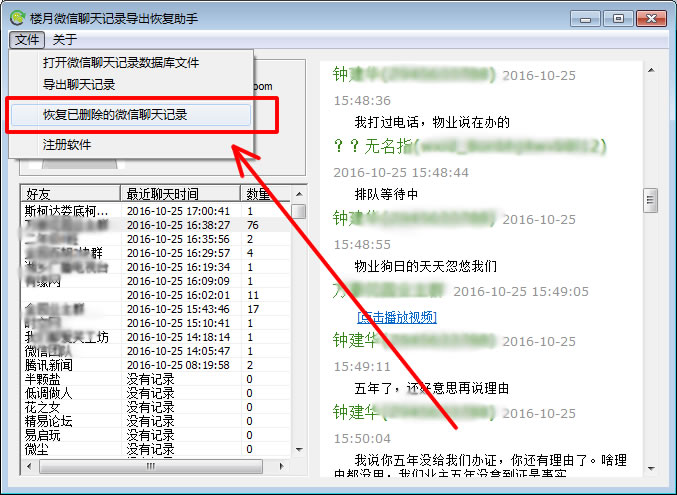Open the 关于 menu
This screenshot has height=495, width=677.
click(65, 40)
